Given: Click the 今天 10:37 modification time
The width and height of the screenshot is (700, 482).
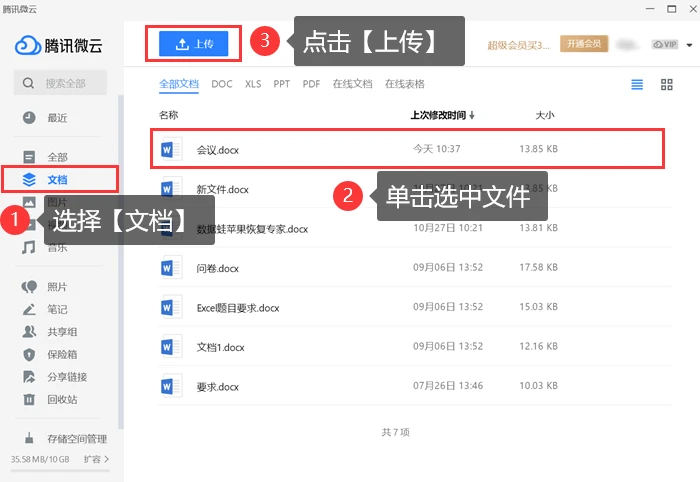Looking at the screenshot, I should pos(436,149).
